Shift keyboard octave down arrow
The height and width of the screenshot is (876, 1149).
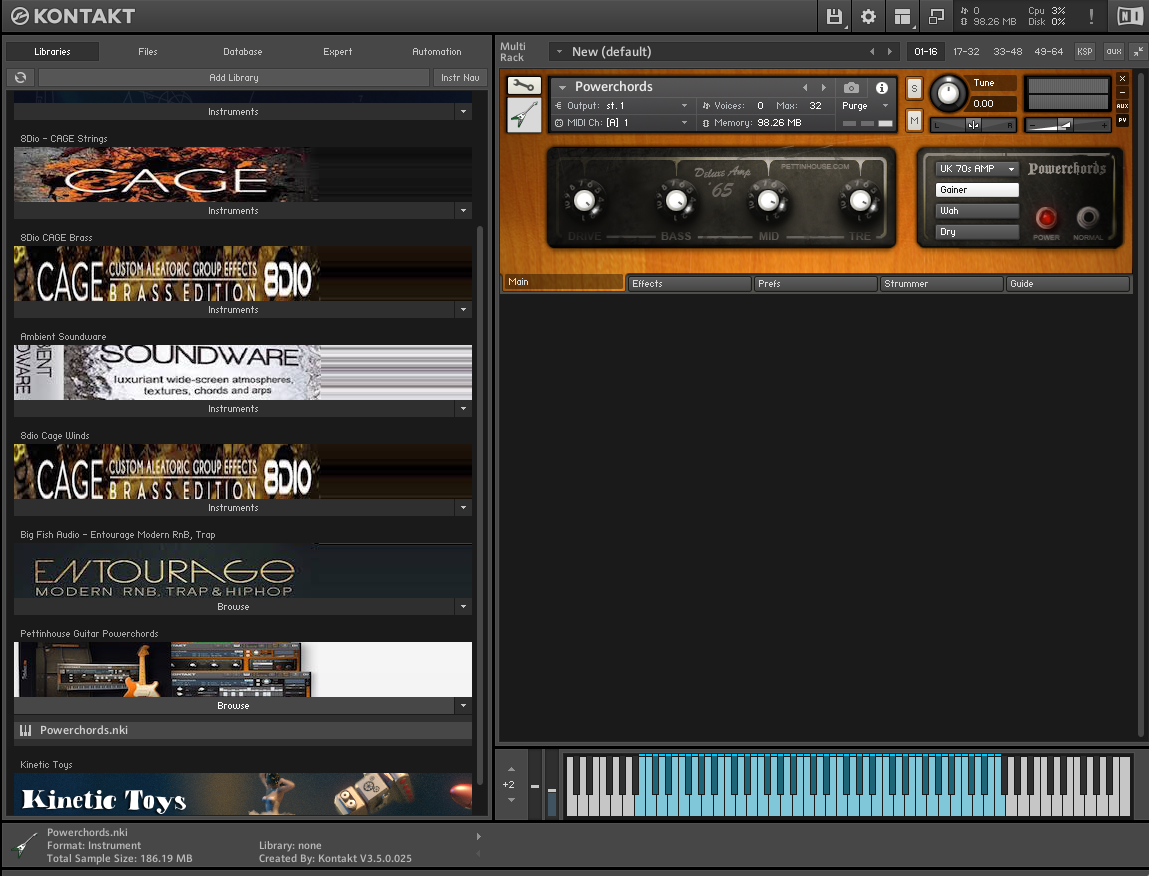(x=511, y=800)
